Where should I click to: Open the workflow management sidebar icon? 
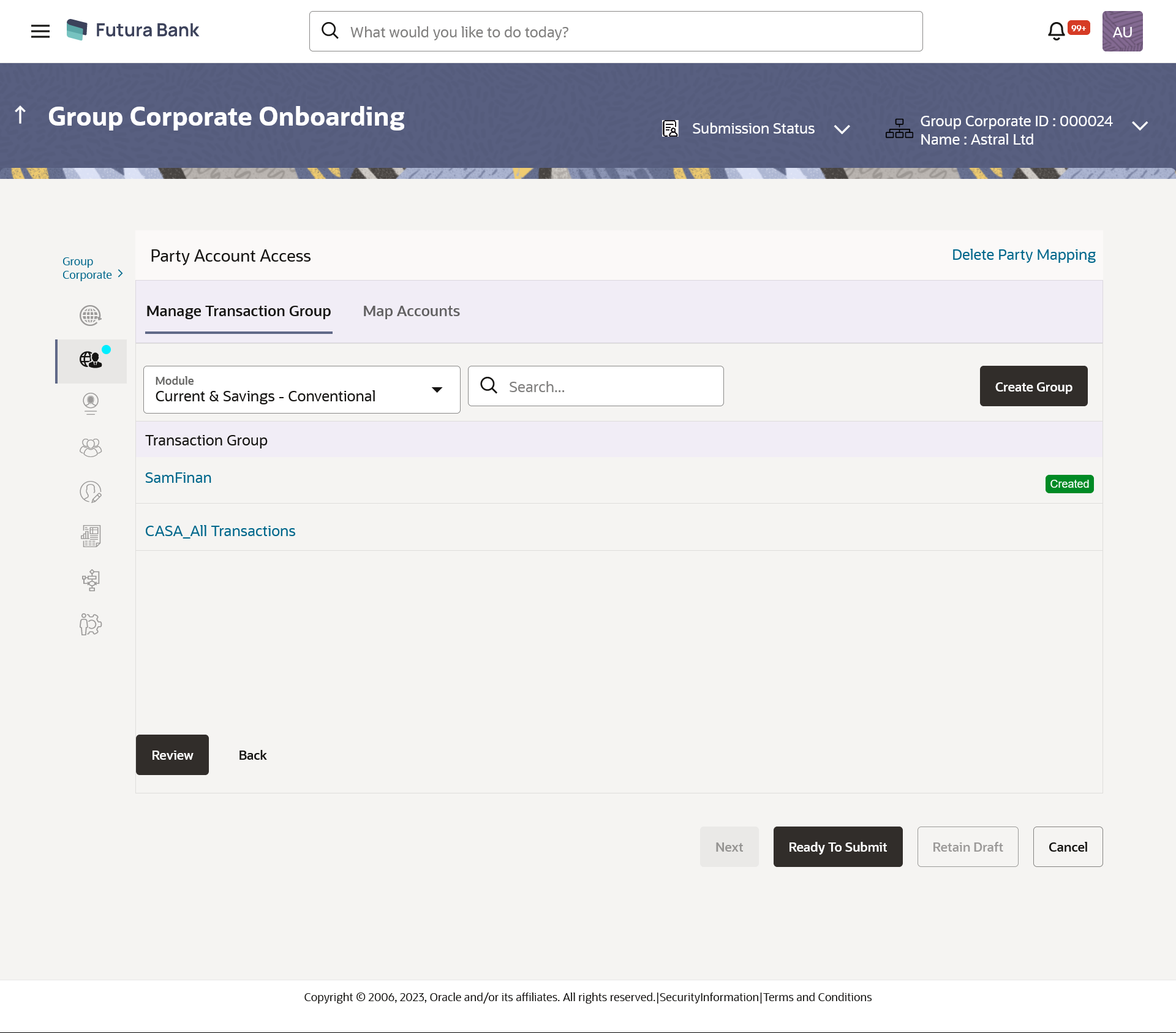[91, 580]
